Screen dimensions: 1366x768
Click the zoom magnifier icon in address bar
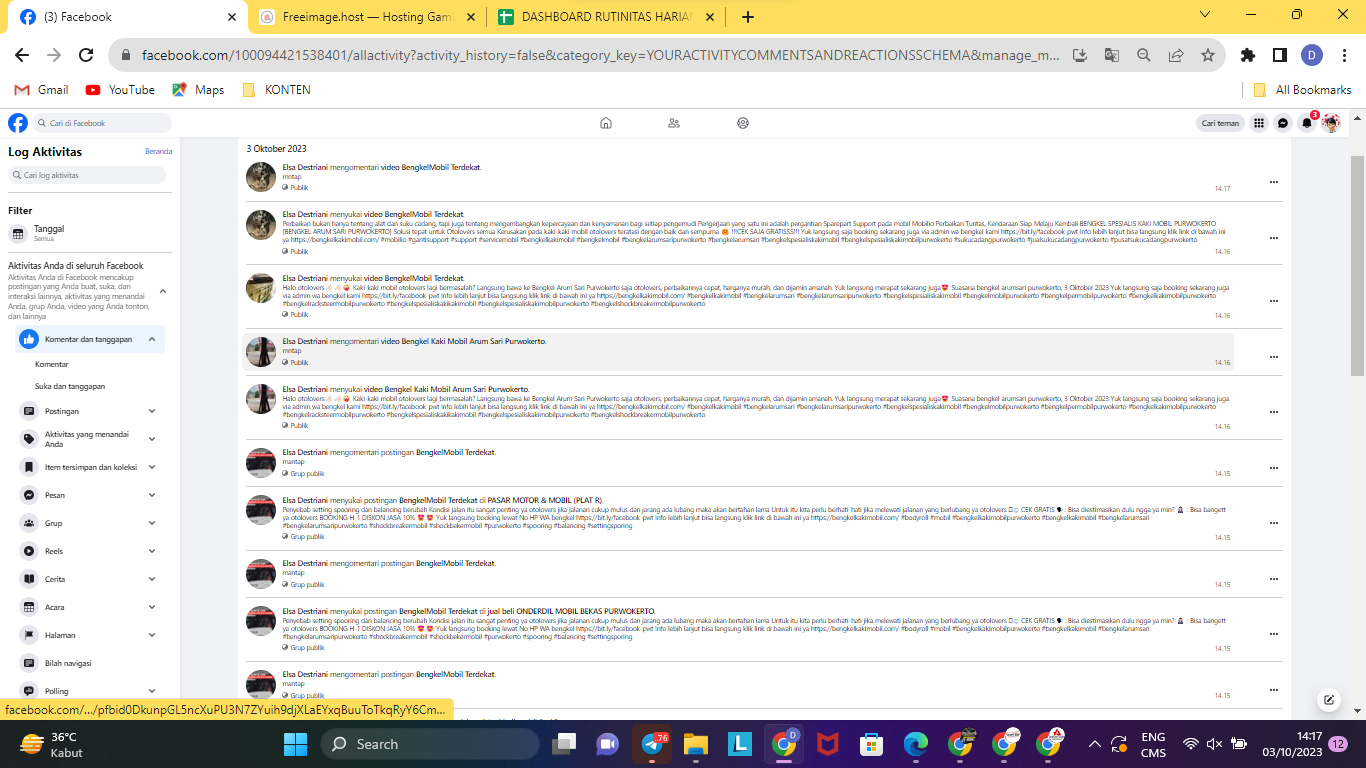tap(1144, 55)
